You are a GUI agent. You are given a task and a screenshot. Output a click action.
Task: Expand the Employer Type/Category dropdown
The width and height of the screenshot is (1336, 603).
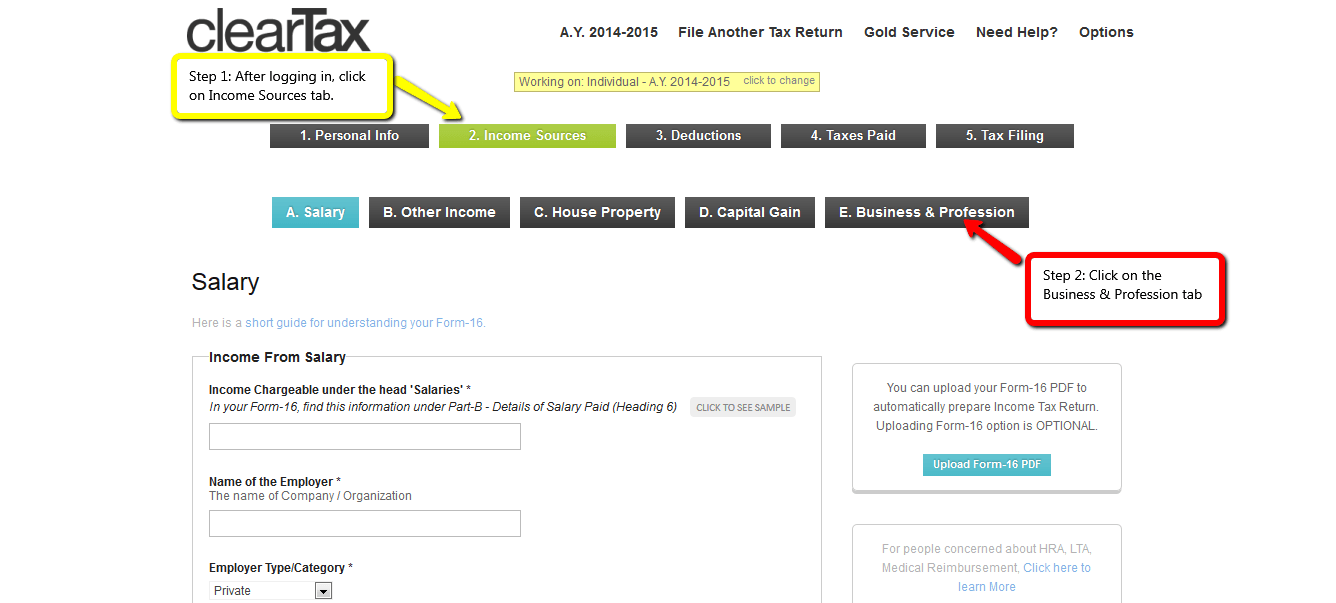pos(270,591)
